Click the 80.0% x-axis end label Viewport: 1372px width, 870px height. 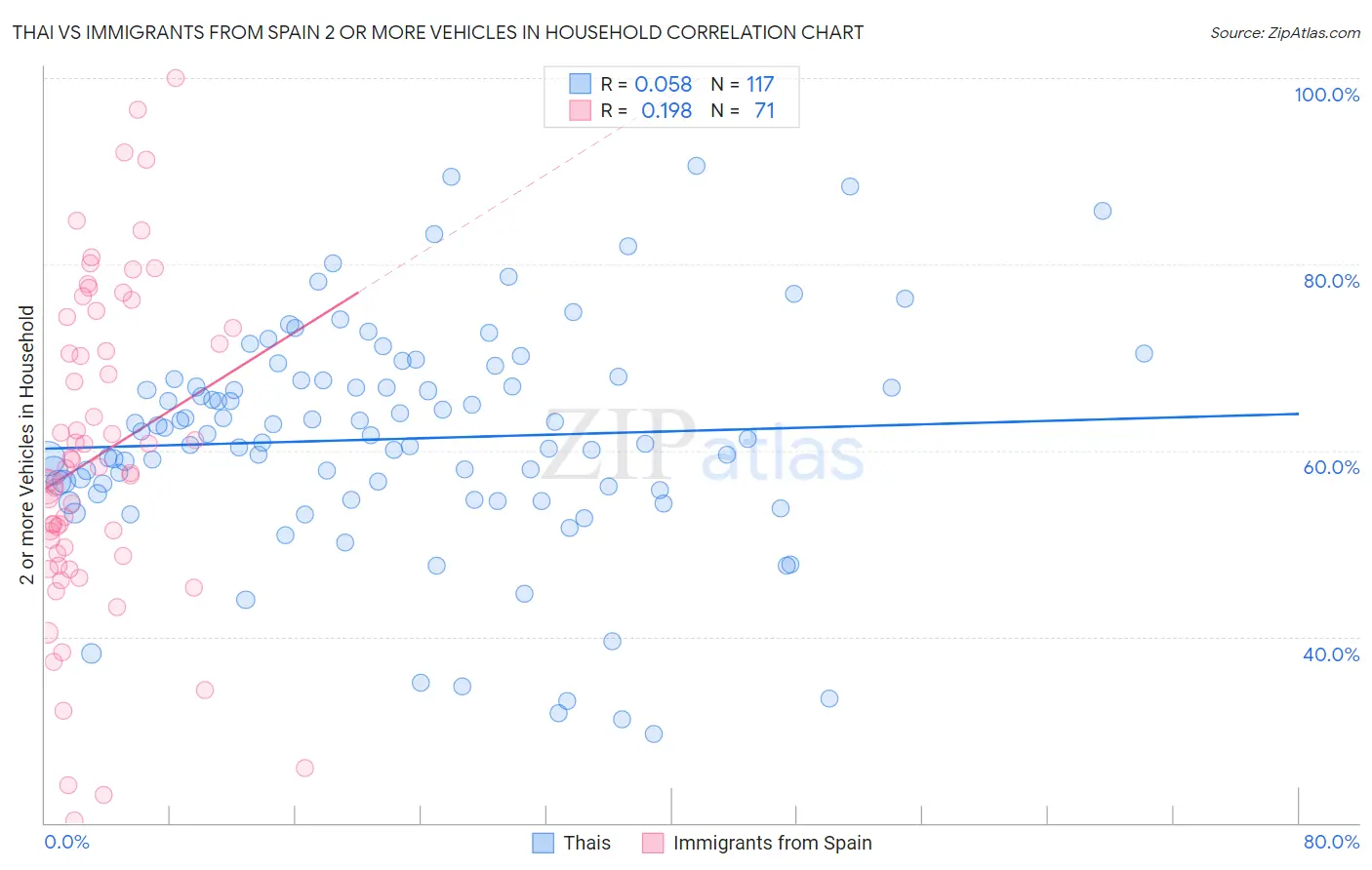[x=1331, y=842]
